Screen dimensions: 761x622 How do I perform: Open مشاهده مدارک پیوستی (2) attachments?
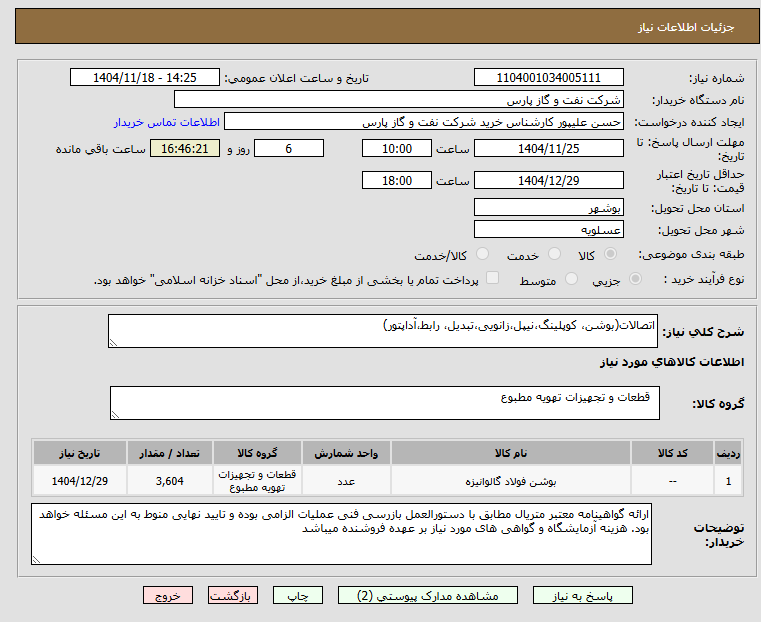point(428,595)
